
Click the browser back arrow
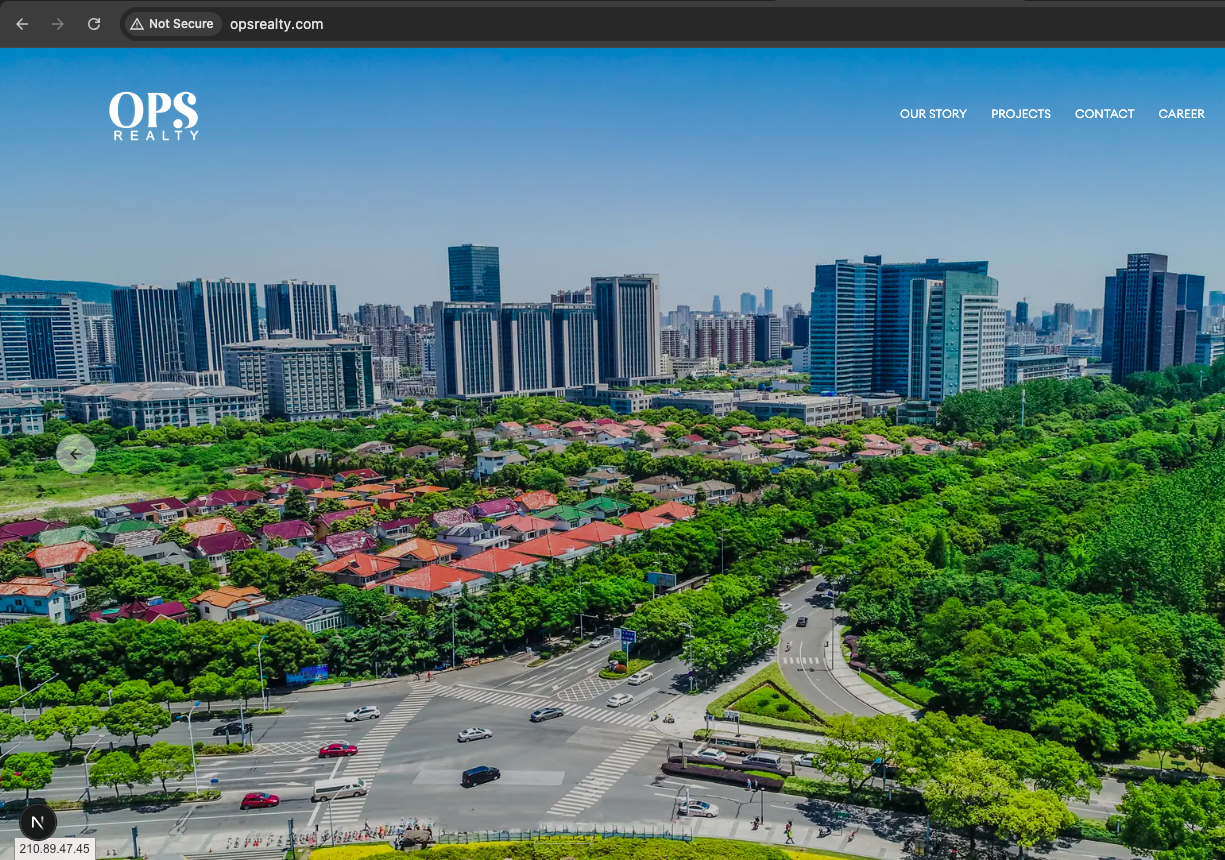point(22,24)
